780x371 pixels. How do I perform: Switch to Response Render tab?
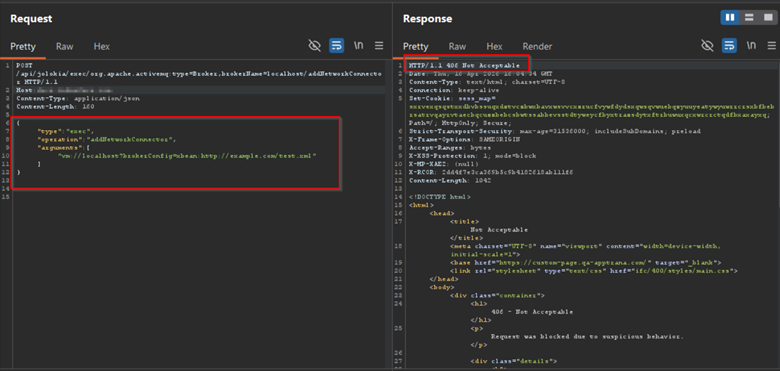click(x=537, y=46)
